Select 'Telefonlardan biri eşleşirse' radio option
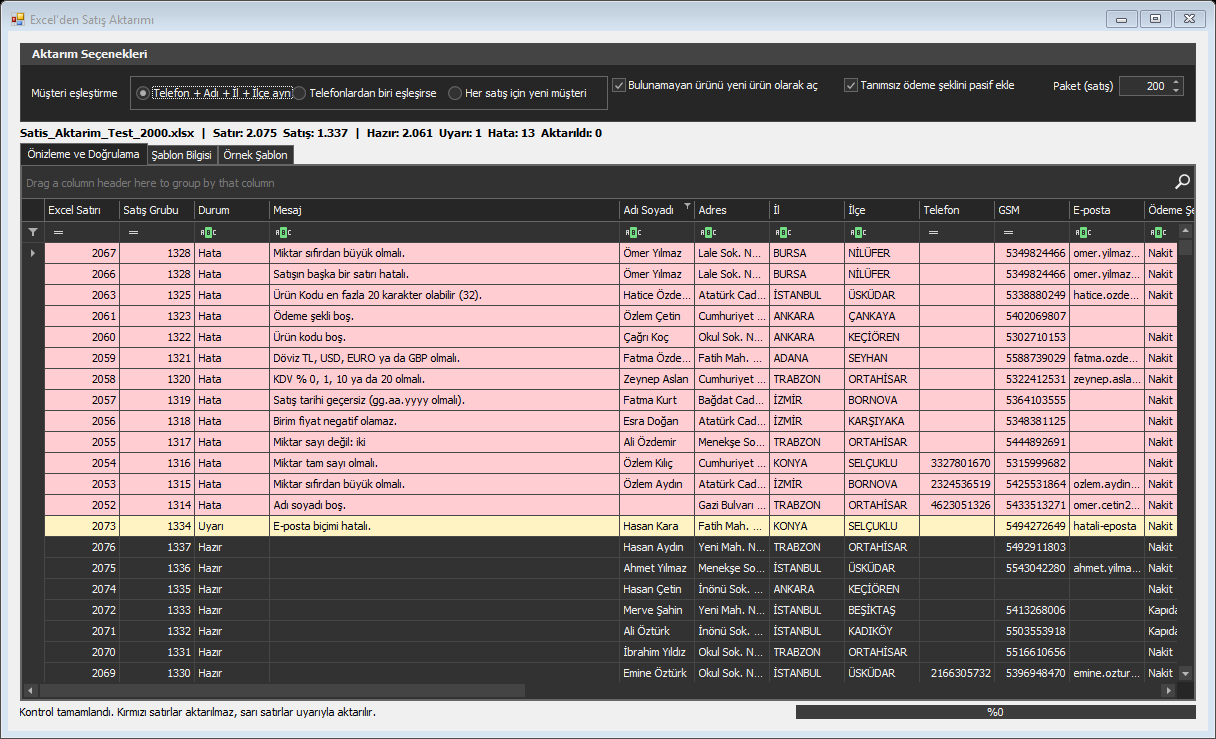The height and width of the screenshot is (739, 1216). point(365,93)
